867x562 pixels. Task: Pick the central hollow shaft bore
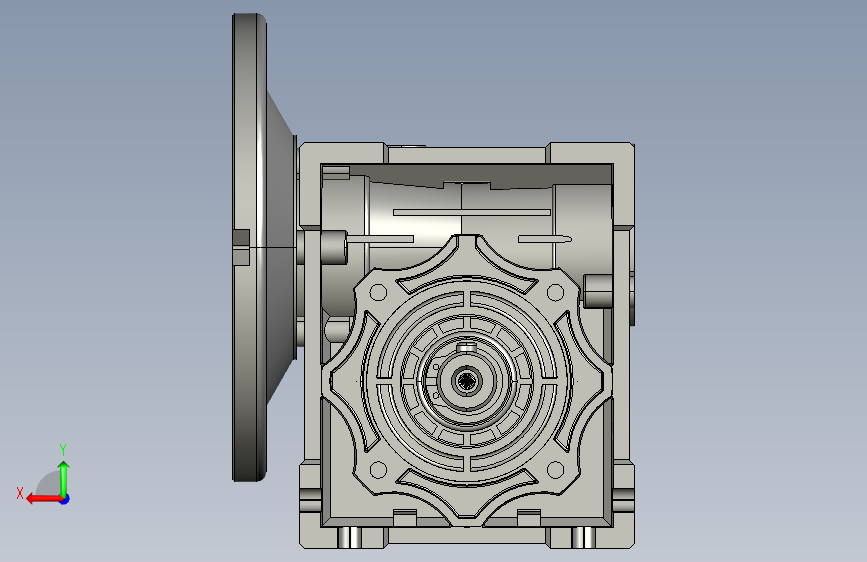pyautogui.click(x=467, y=381)
